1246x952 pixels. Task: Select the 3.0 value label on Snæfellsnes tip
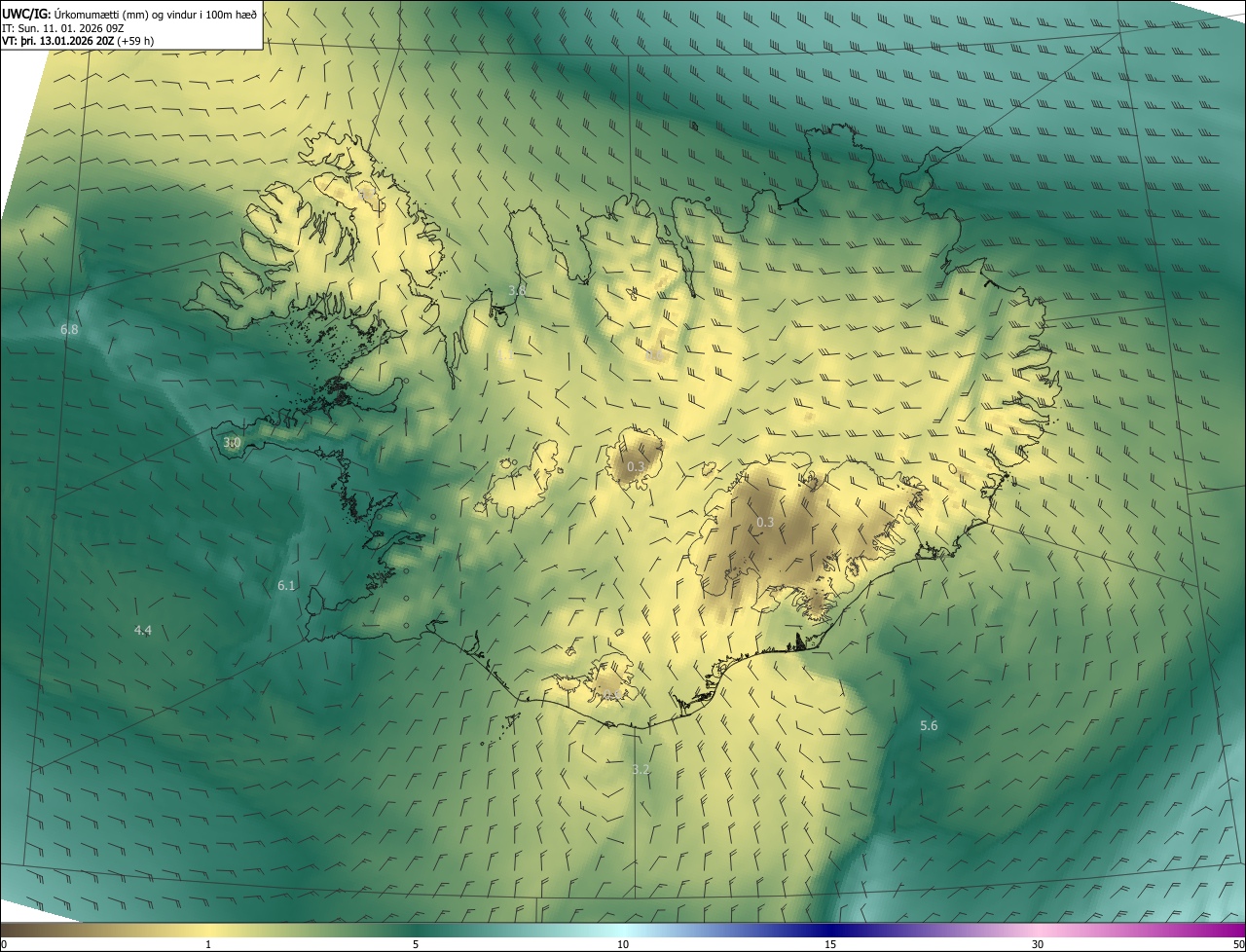point(232,443)
